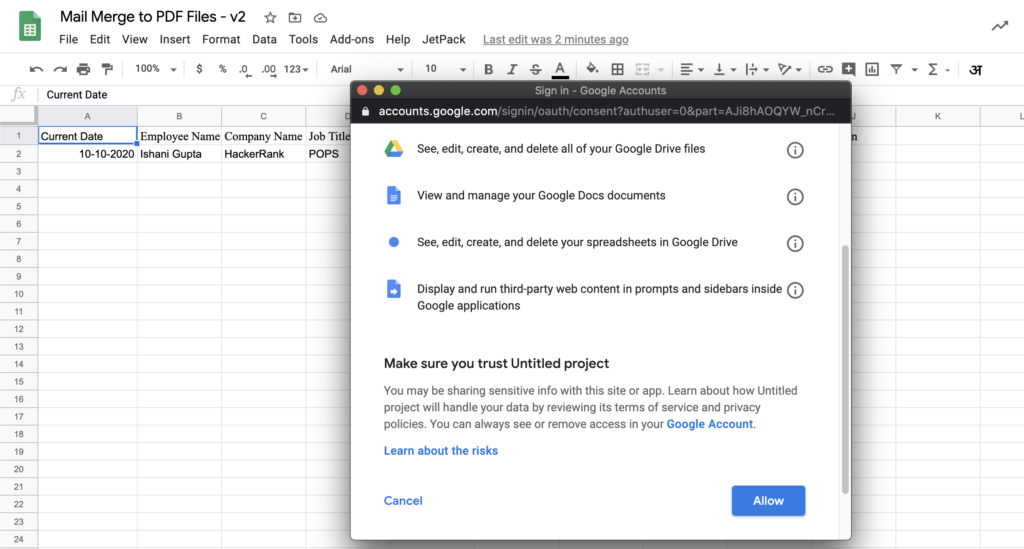
Task: Show info for Google Docs documents permission
Action: (x=795, y=196)
